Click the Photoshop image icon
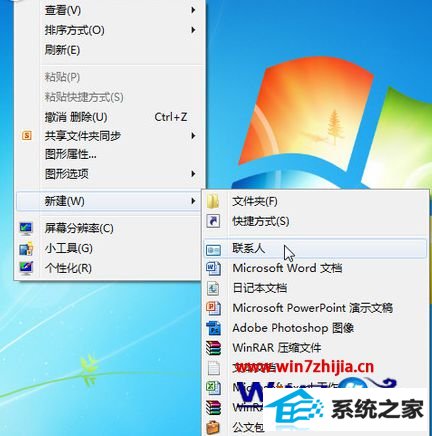This screenshot has height=436, width=432. pyautogui.click(x=213, y=328)
